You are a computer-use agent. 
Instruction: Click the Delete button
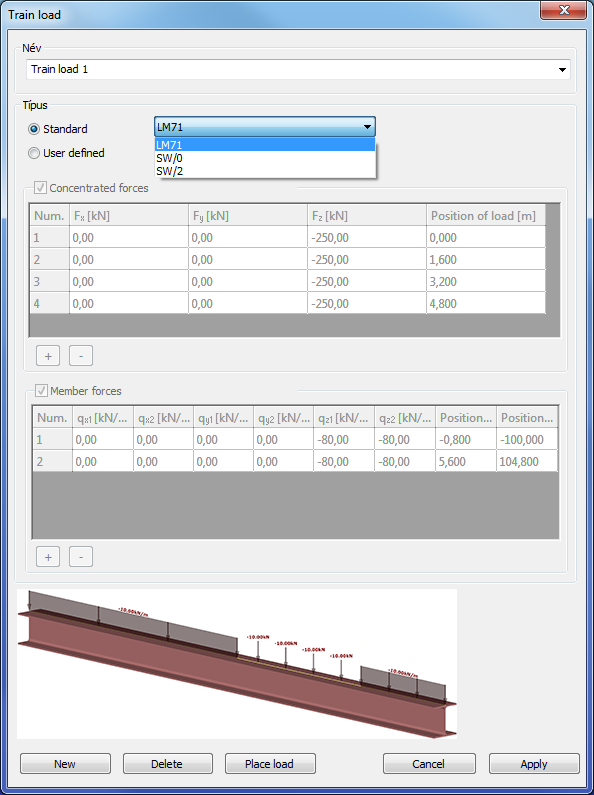click(167, 764)
